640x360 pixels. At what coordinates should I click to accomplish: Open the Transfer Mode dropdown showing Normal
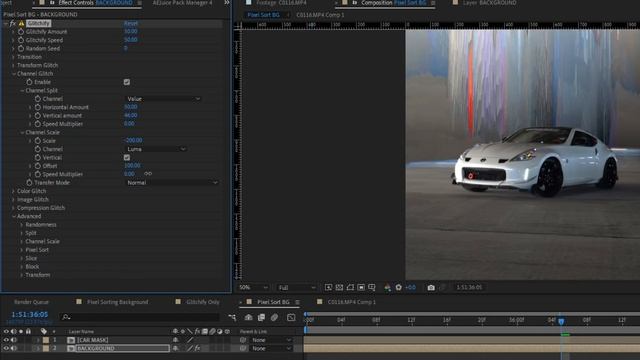pos(171,182)
